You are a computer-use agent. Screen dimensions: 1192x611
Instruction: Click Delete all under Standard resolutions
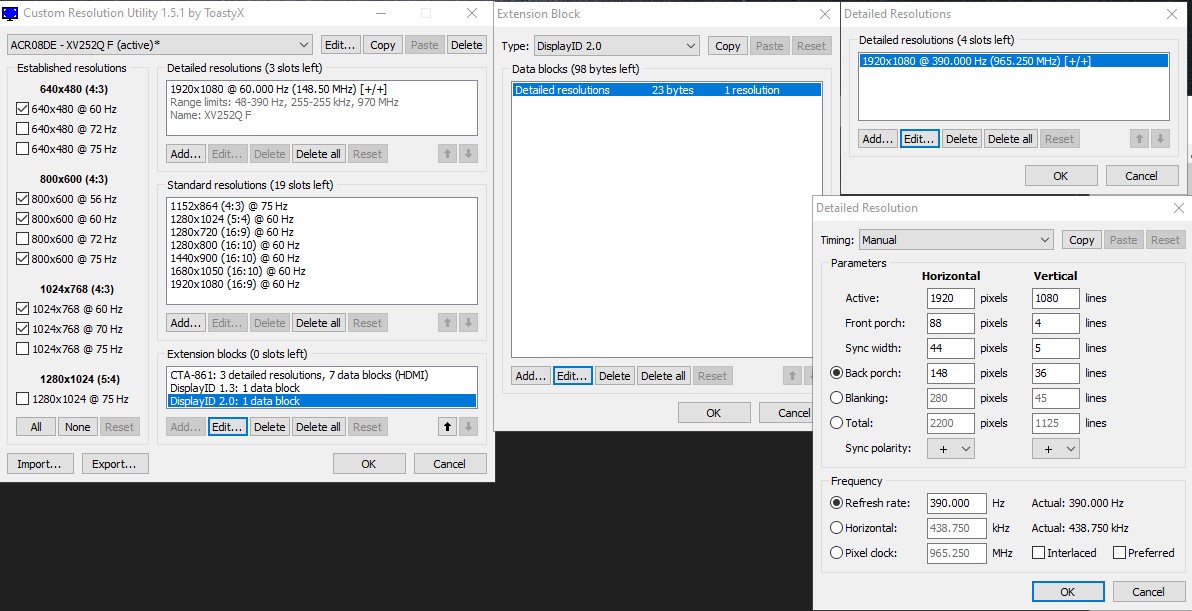tap(318, 323)
